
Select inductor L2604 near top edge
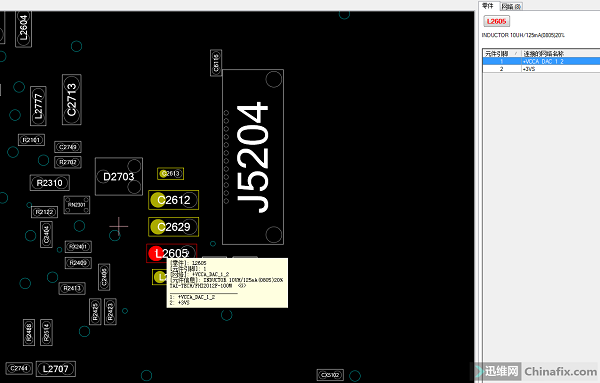(x=23, y=28)
